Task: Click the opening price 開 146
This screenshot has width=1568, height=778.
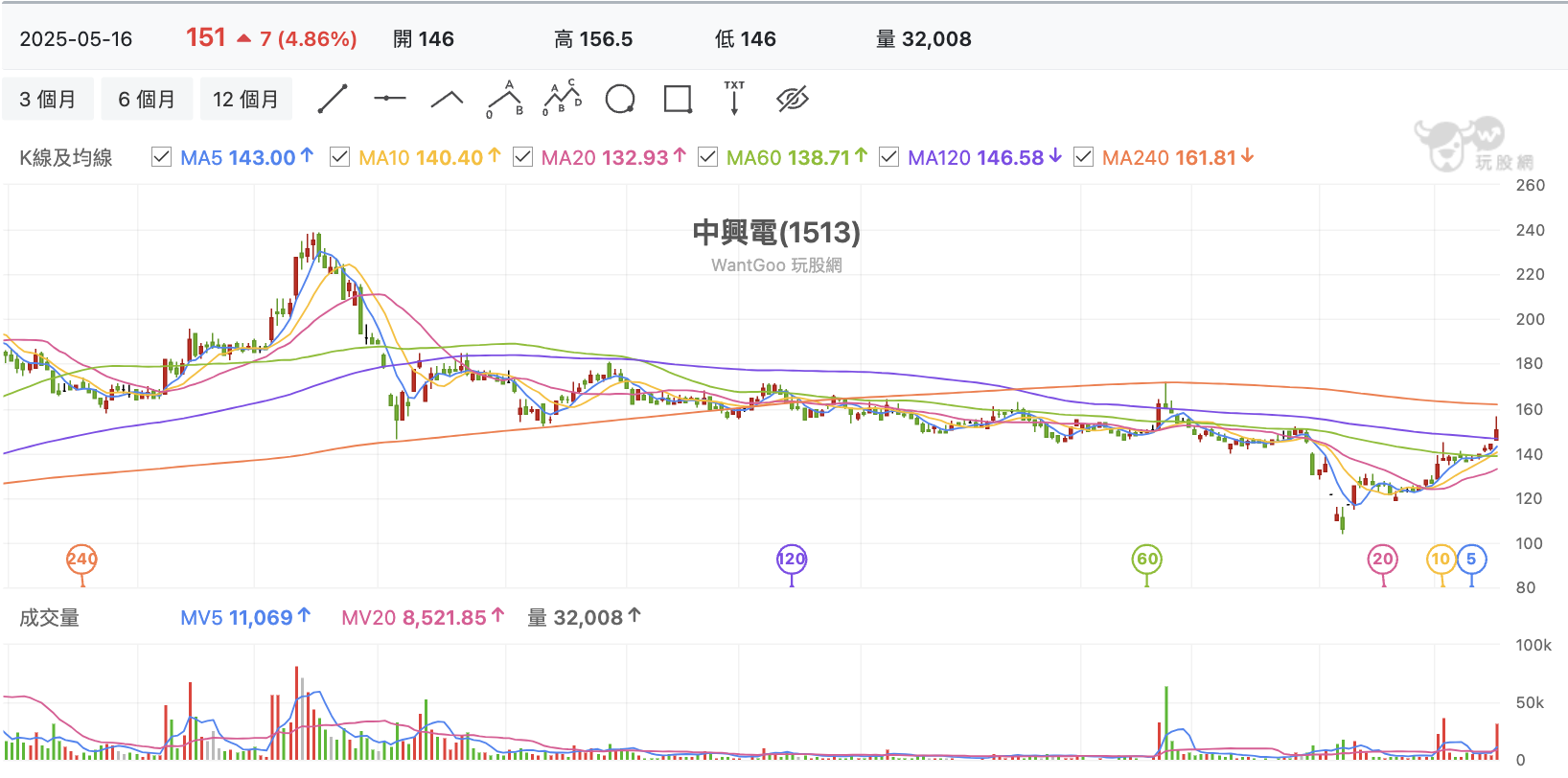Action: pos(424,39)
